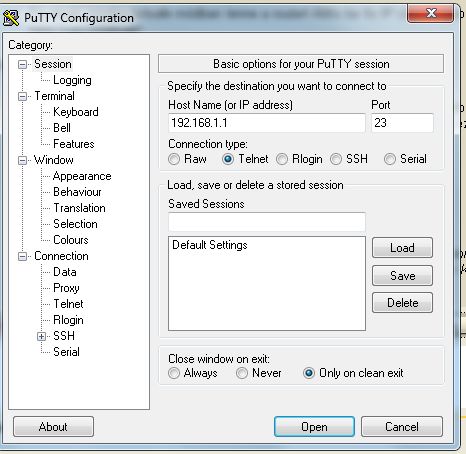Screen dimensions: 466x454
Task: Open Serial settings in category tree
Action: tap(66, 352)
